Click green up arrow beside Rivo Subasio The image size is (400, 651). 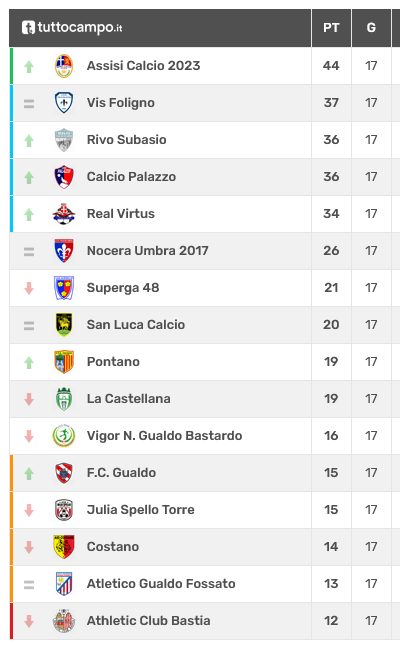(x=29, y=141)
